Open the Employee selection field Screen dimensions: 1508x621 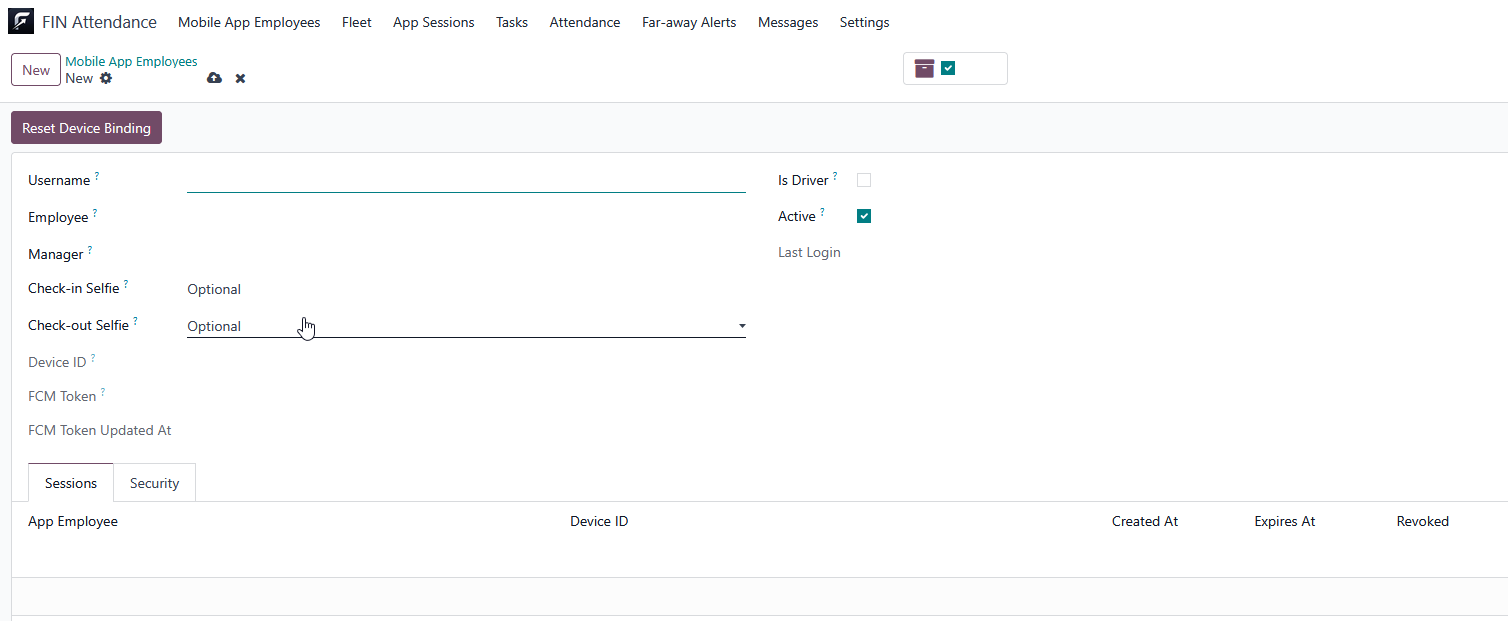[x=465, y=217]
